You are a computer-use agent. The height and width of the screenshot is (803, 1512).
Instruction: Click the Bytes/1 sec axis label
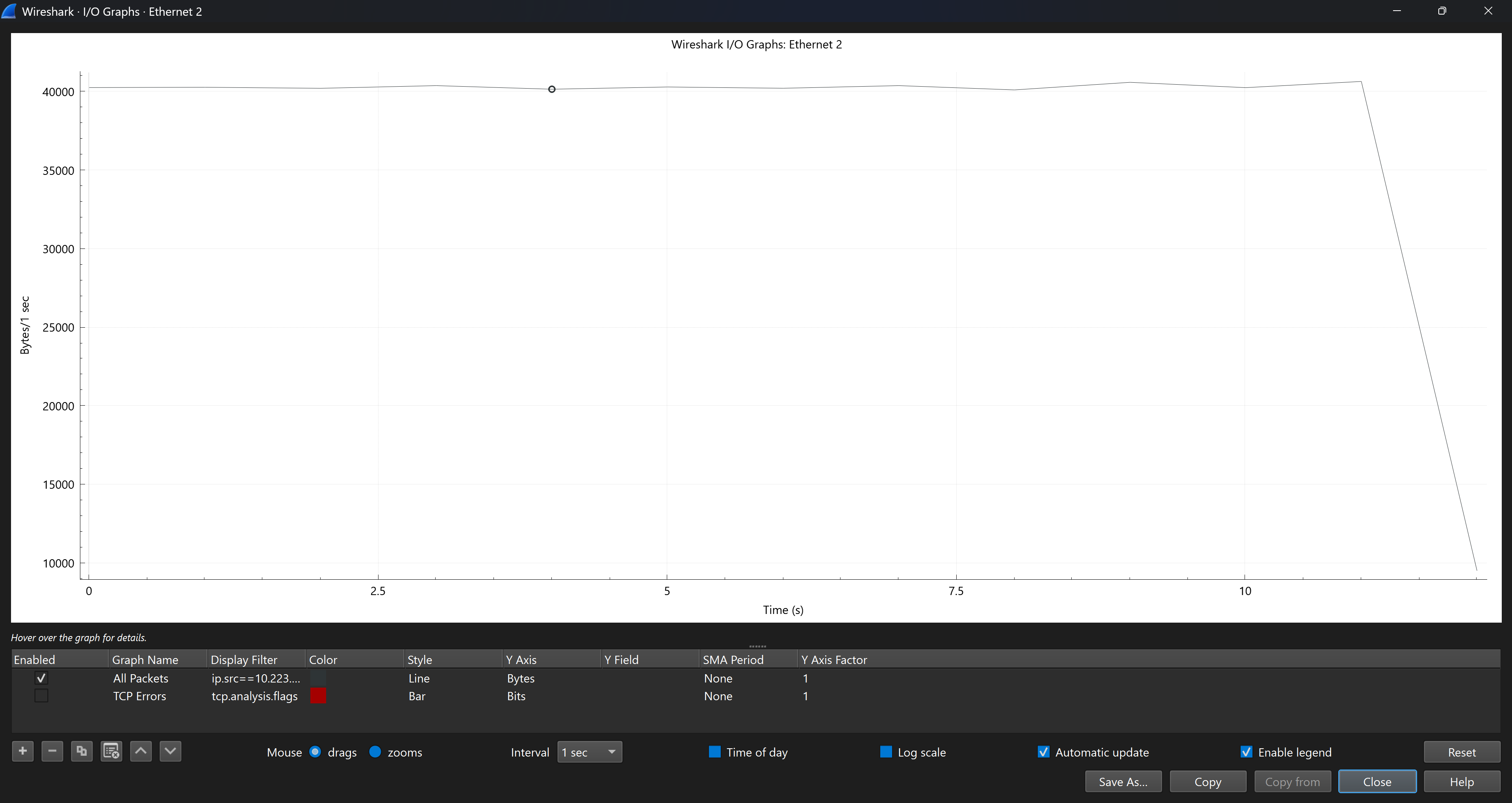click(x=25, y=325)
